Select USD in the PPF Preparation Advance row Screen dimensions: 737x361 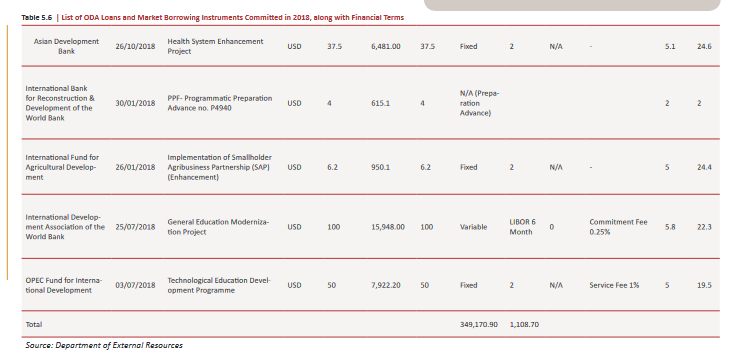coord(294,103)
